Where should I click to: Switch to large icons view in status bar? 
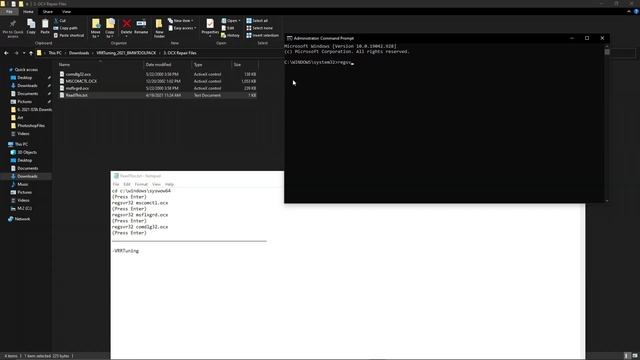[635, 356]
